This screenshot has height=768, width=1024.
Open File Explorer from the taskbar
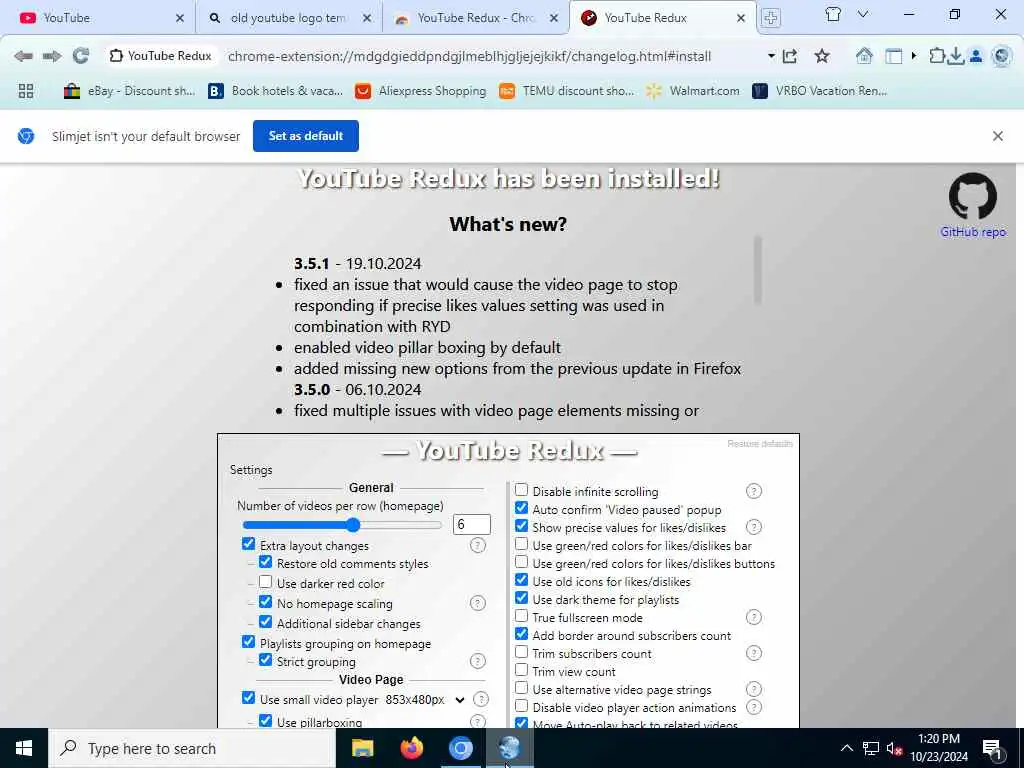[362, 748]
